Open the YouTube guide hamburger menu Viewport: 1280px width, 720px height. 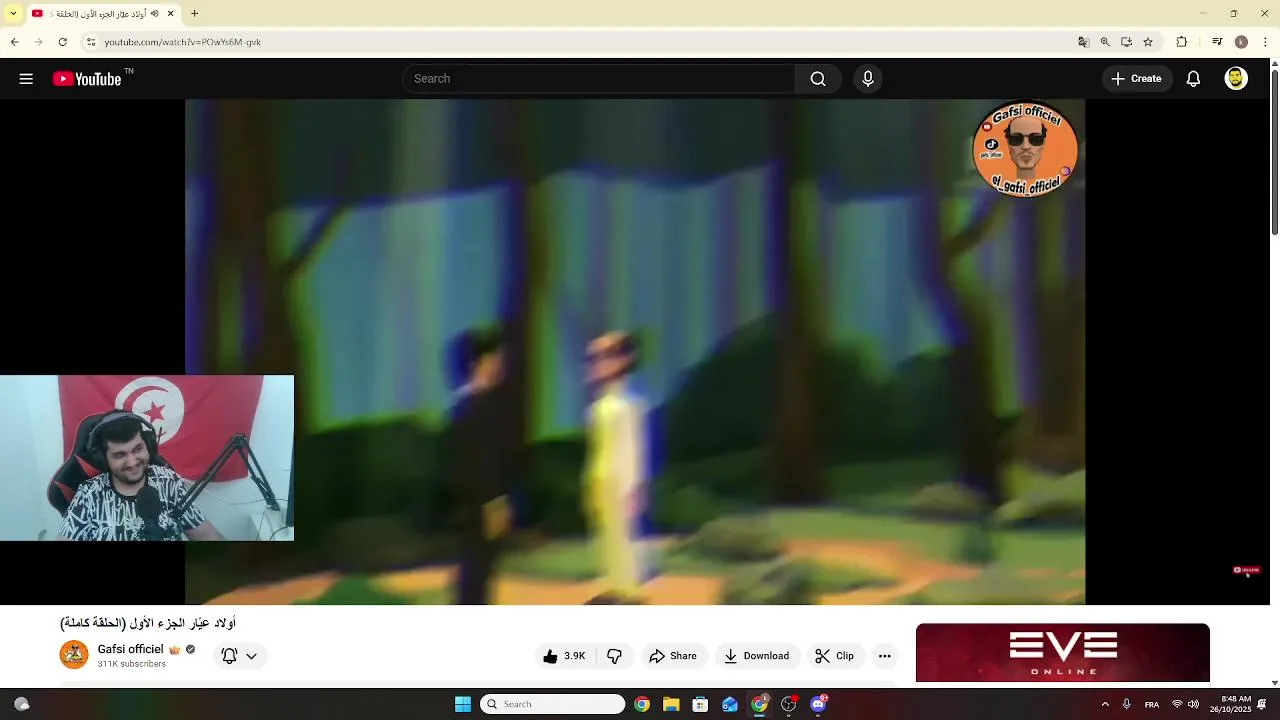[26, 79]
